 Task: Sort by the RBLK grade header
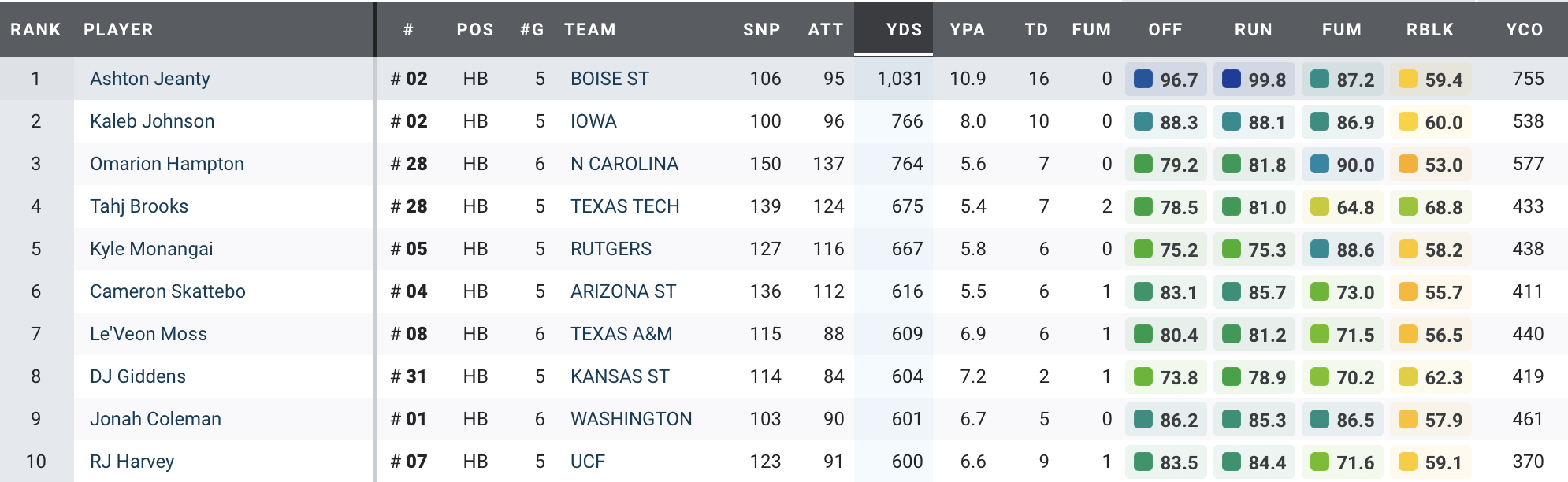(x=1430, y=30)
